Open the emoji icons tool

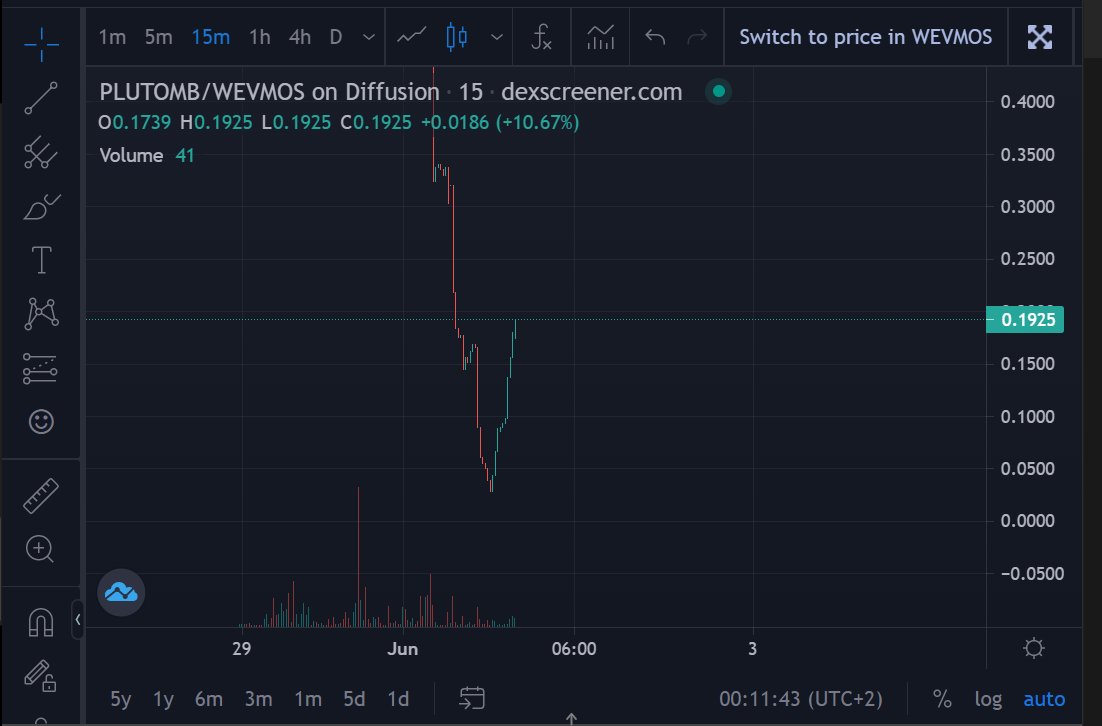click(41, 422)
